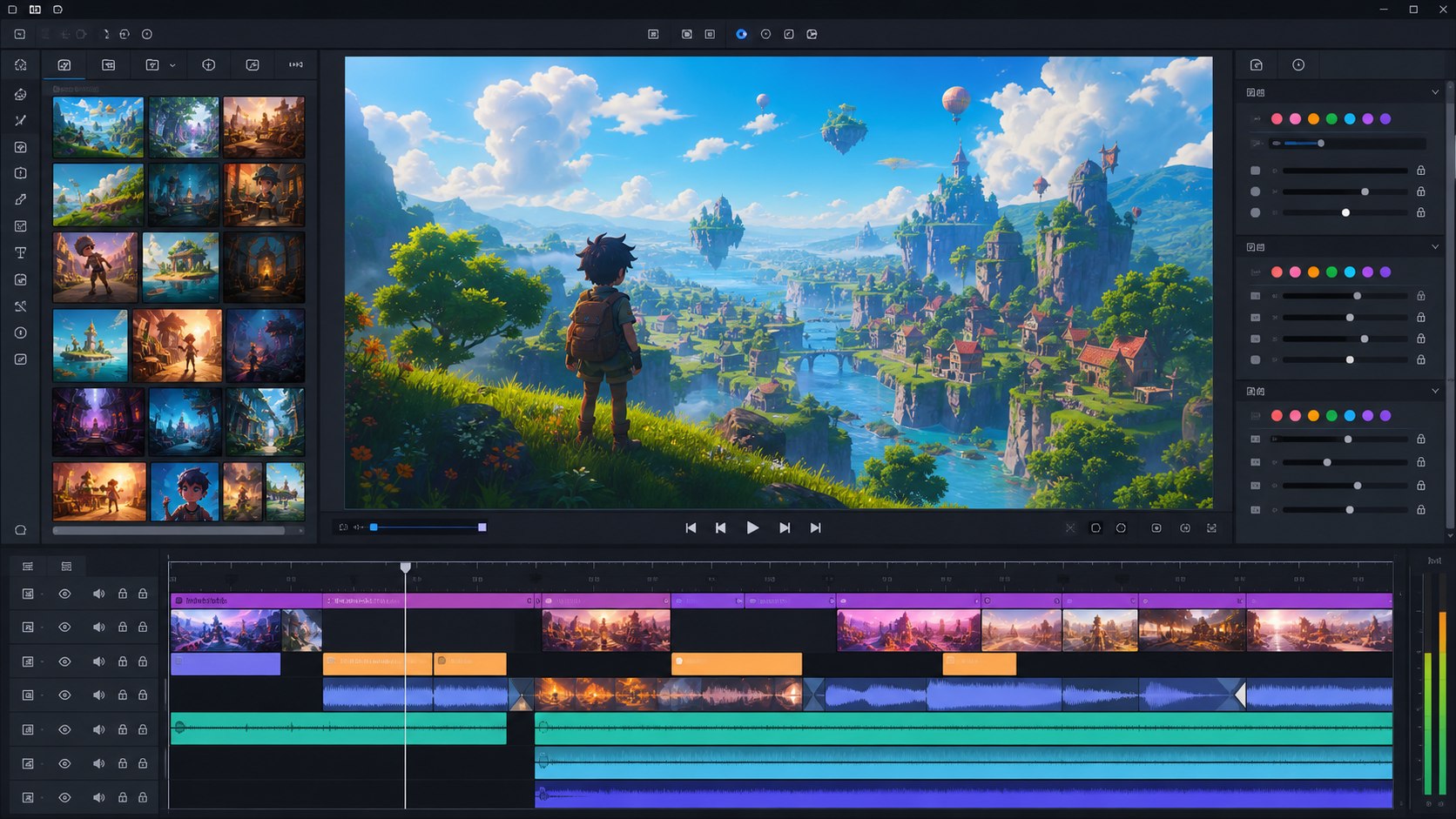Hide the second timeline track with eye icon
The width and height of the screenshot is (1456, 819).
(64, 628)
